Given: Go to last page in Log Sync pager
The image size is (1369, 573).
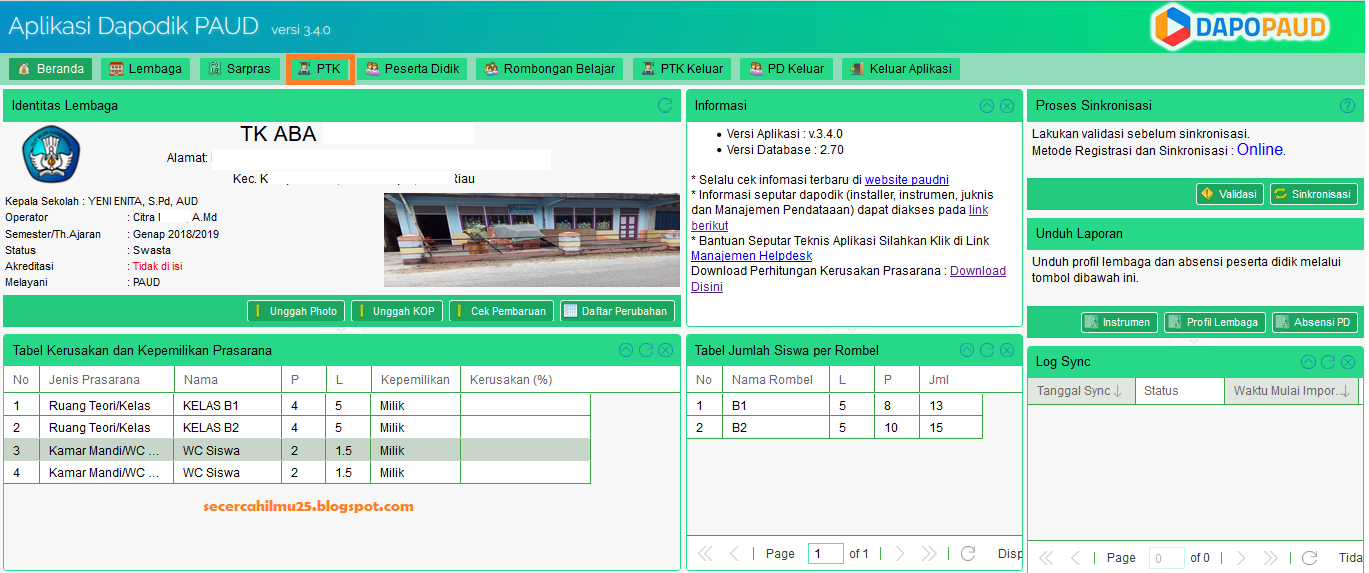Looking at the screenshot, I should tap(1270, 558).
